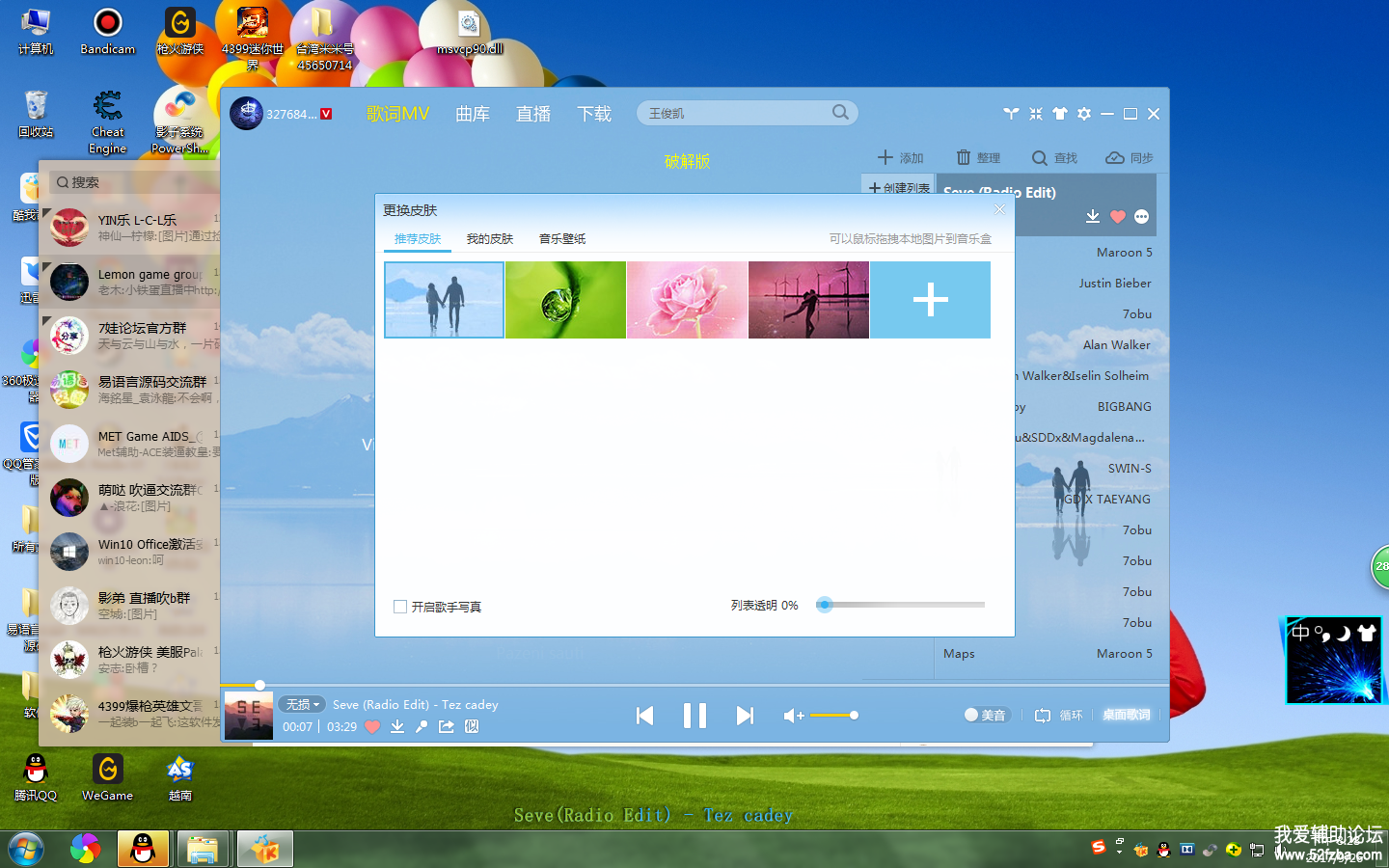This screenshot has height=868, width=1389.
Task: Pause the current song
Action: click(x=694, y=716)
